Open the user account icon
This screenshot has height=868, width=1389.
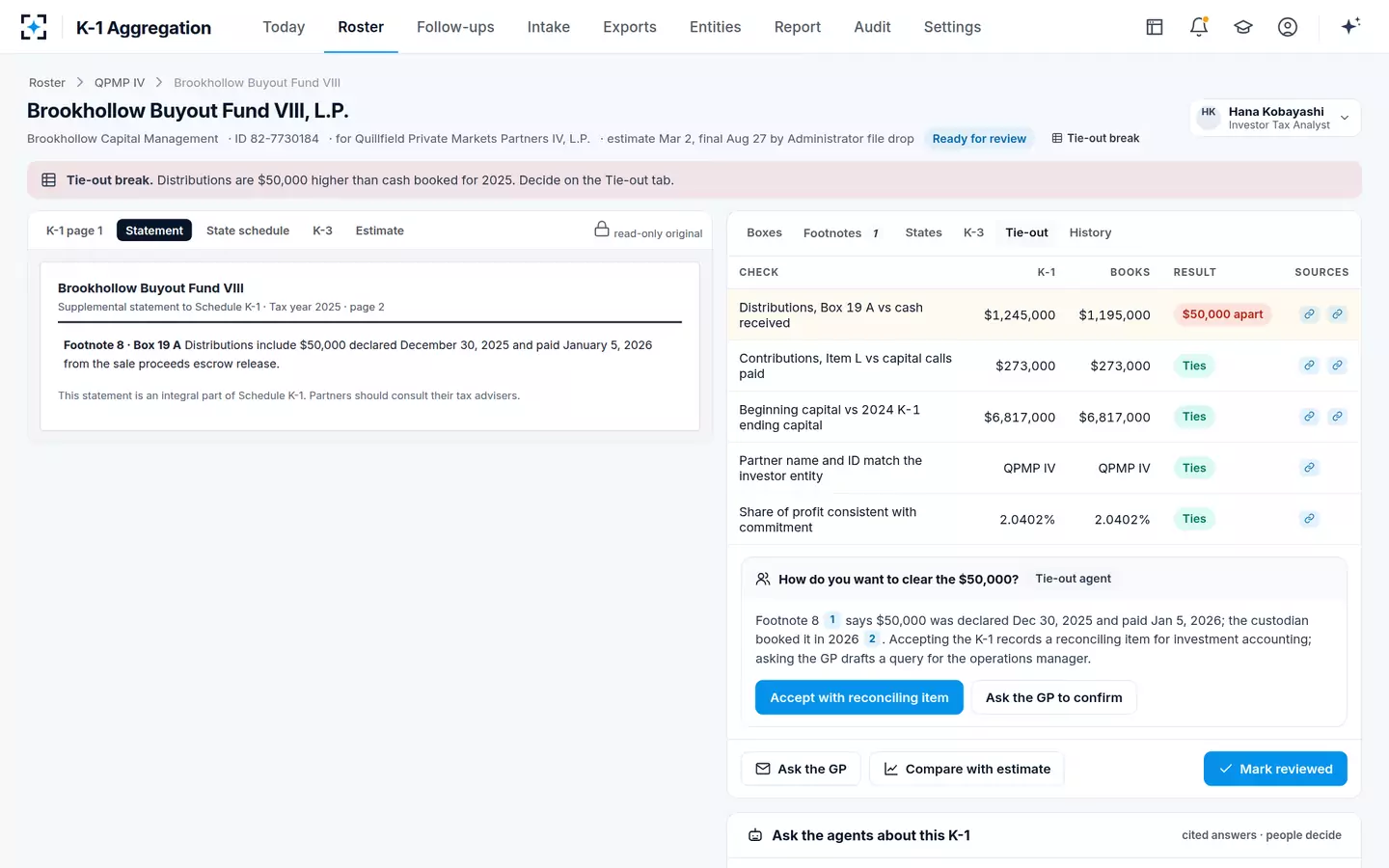1288,27
